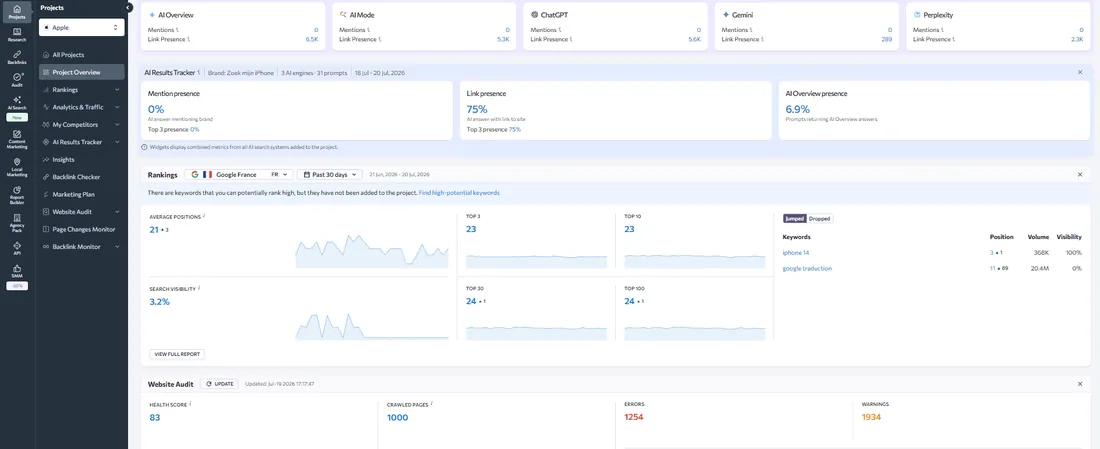The image size is (1100, 449).
Task: Click the Crawled Pages value 1000
Action: point(397,417)
